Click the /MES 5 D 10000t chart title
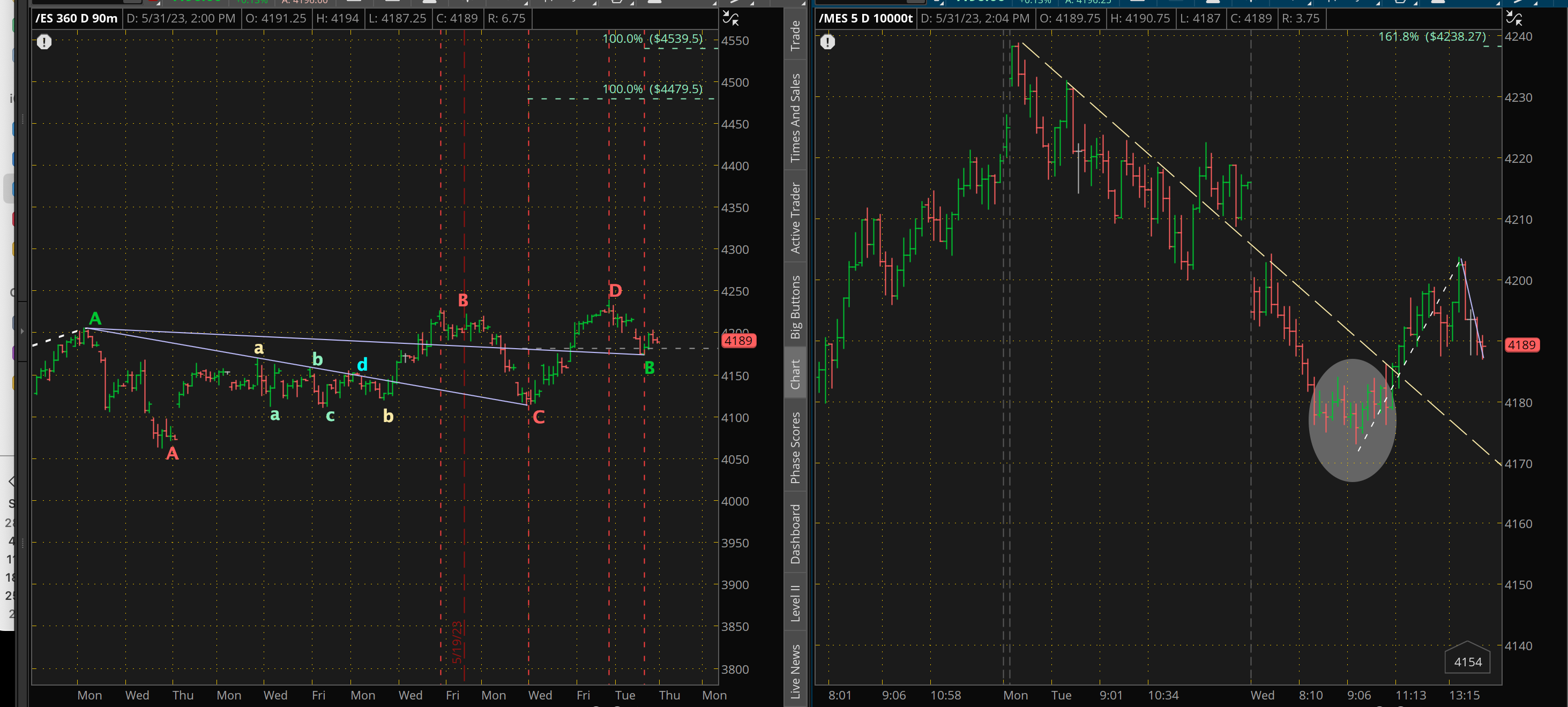The image size is (1568, 707). (865, 18)
